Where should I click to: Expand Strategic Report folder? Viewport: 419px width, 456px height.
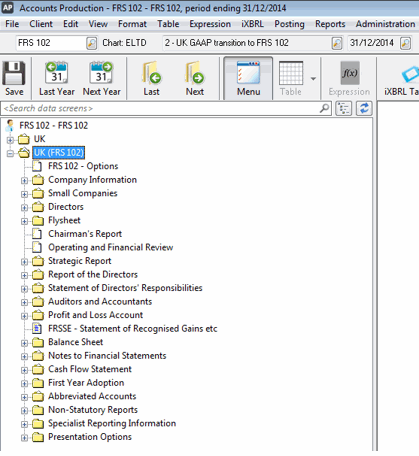24,262
